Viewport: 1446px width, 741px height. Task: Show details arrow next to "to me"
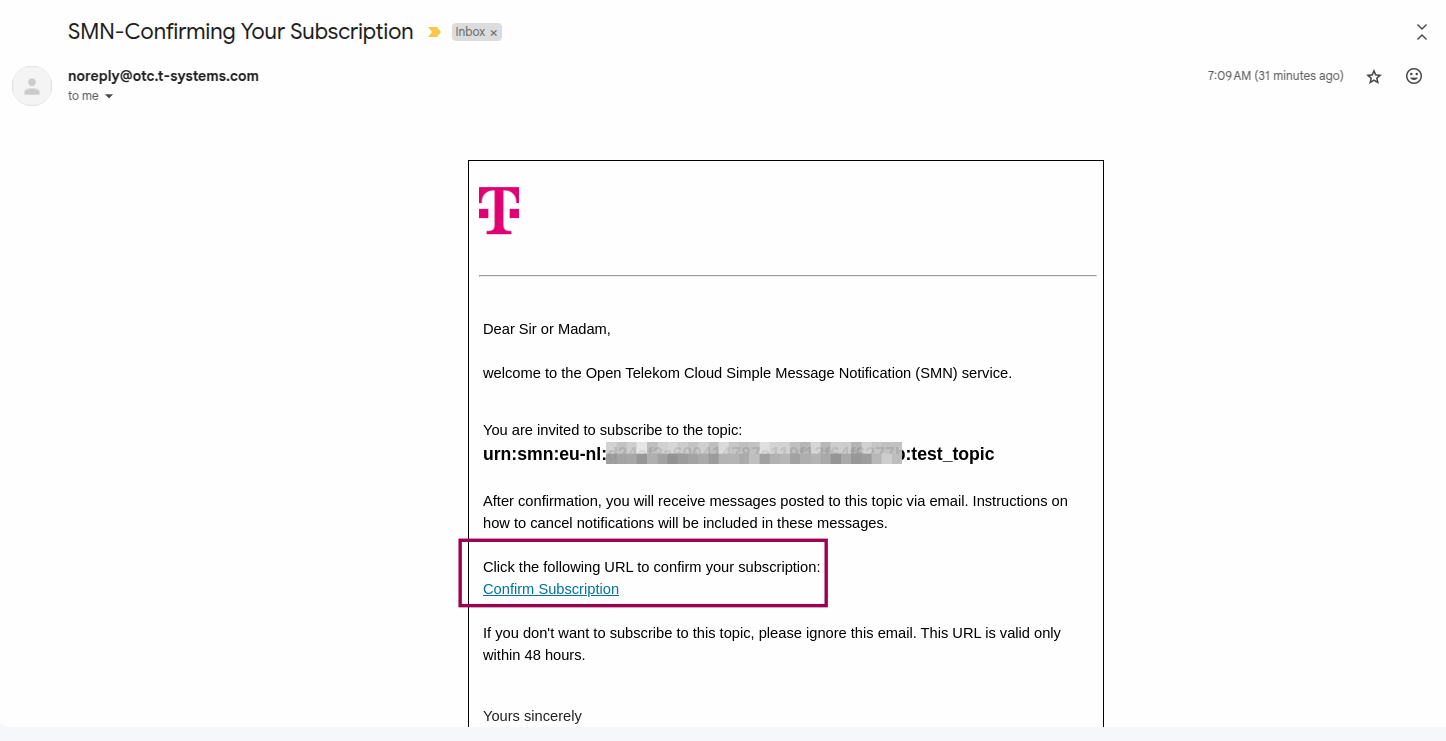point(109,97)
